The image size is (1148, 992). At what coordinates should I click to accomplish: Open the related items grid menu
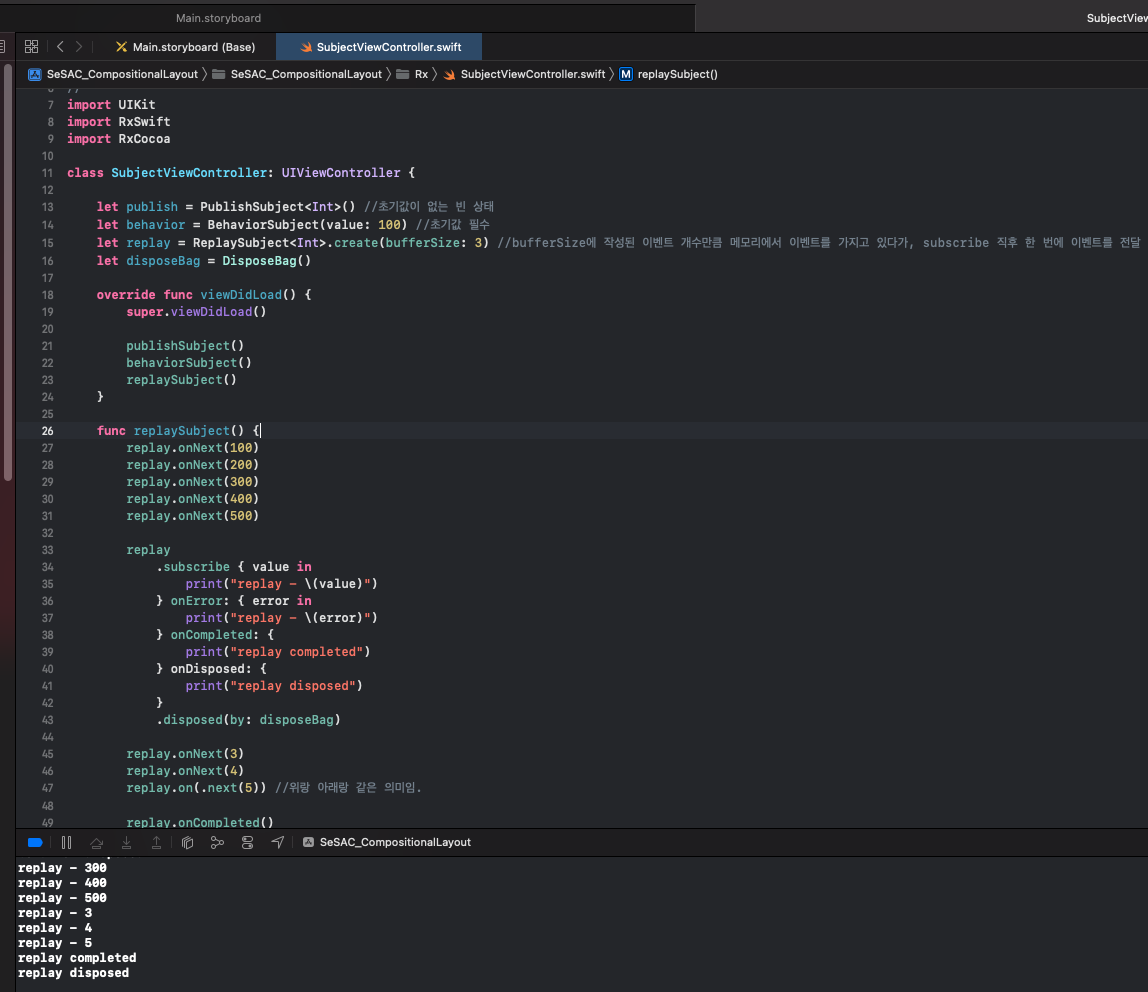coord(31,47)
